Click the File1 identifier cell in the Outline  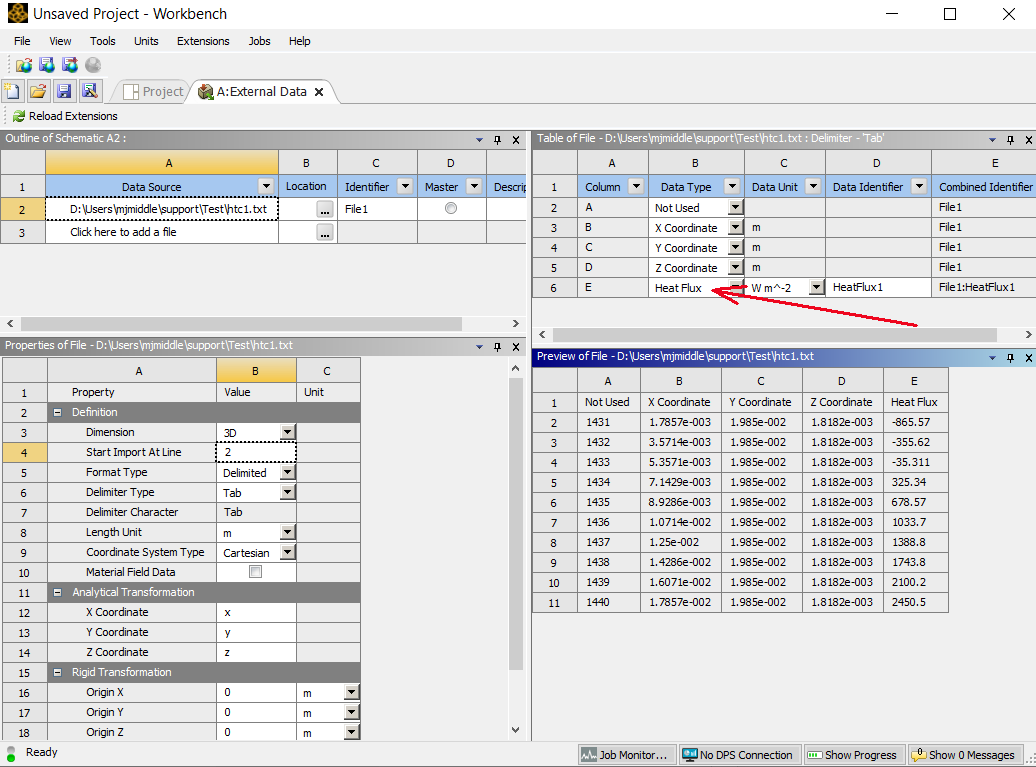coord(377,209)
